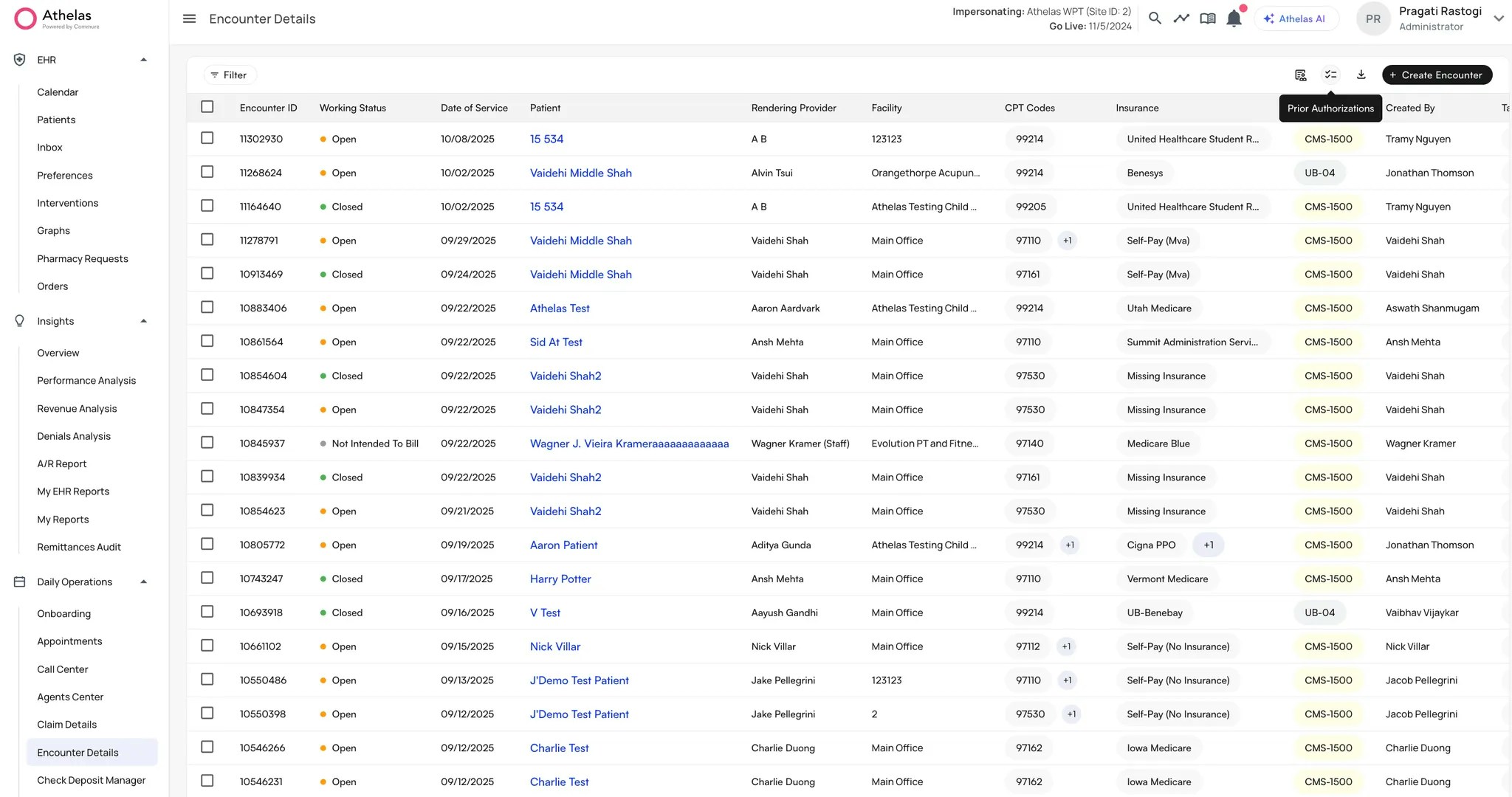
Task: Click the download export icon
Action: (1361, 75)
